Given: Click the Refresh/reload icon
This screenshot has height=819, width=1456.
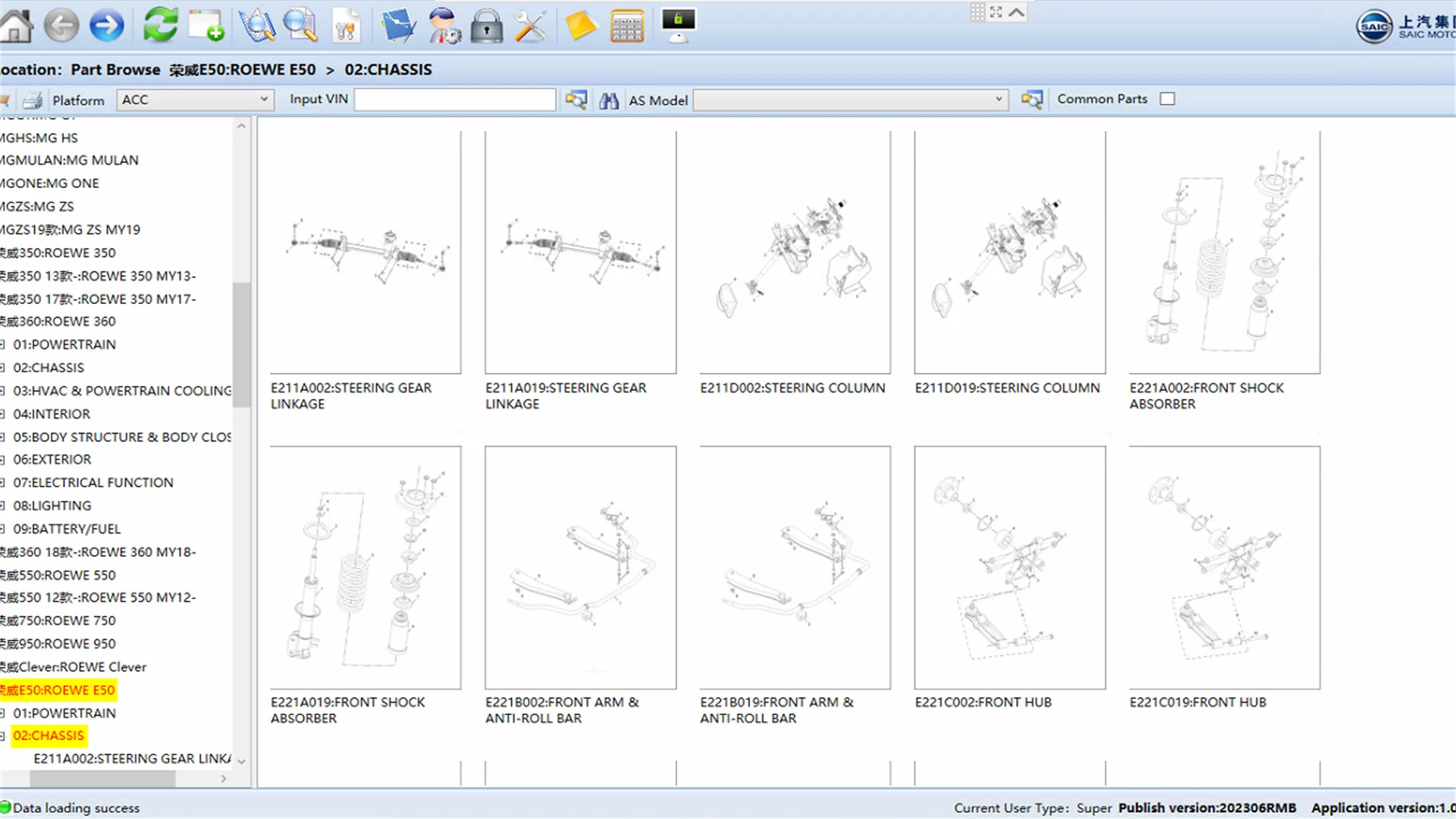Looking at the screenshot, I should point(159,25).
